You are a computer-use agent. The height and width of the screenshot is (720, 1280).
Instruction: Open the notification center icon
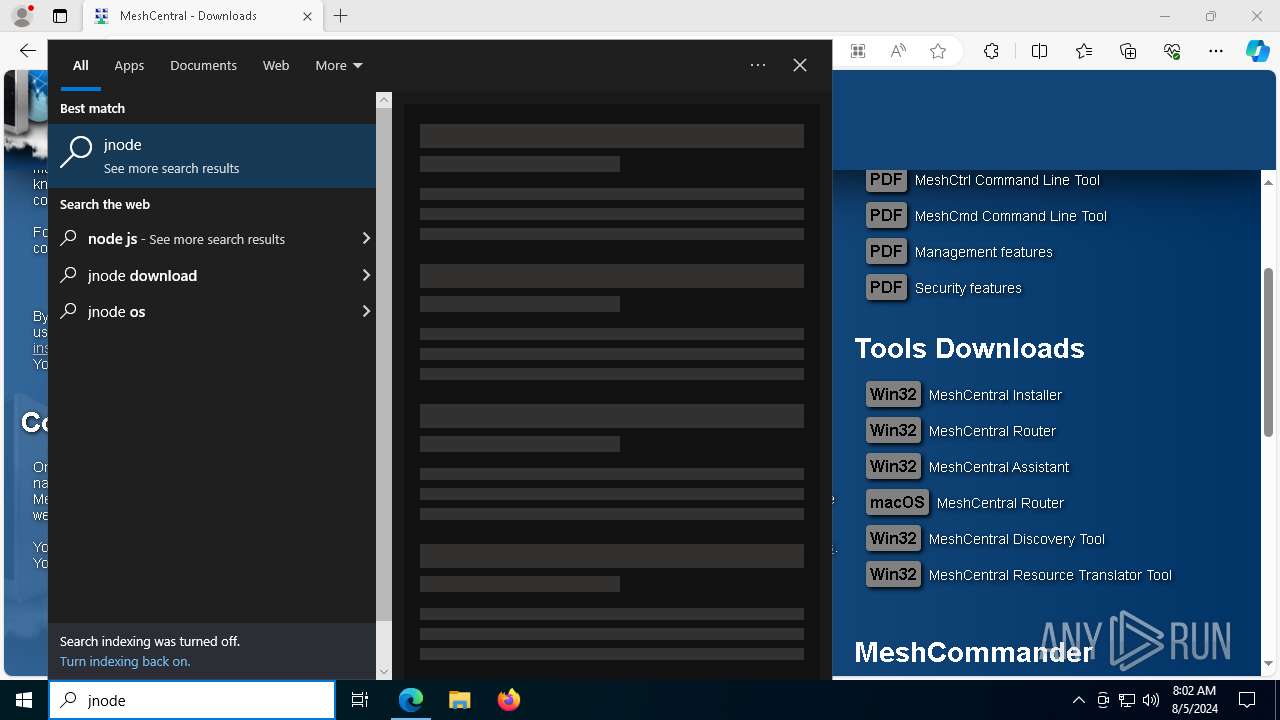pyautogui.click(x=1247, y=700)
